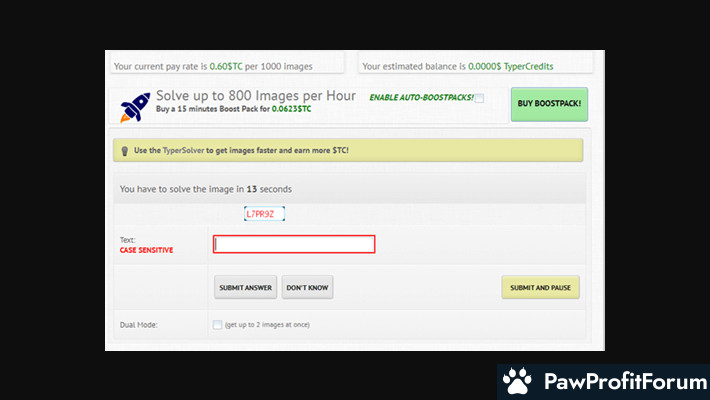Click the Dual Mode label

139,325
